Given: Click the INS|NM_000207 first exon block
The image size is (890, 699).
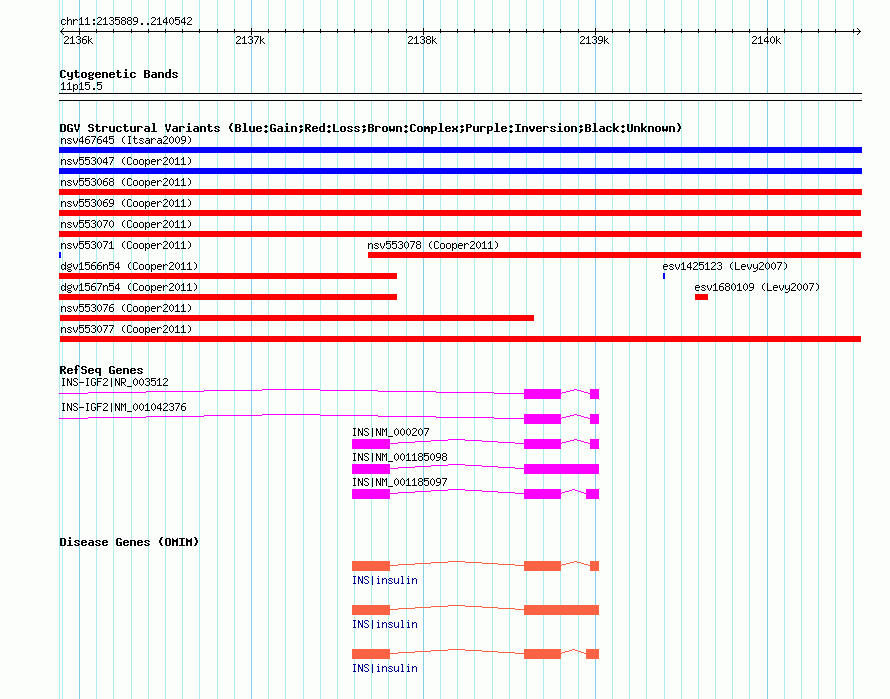Looking at the screenshot, I should pos(371,444).
